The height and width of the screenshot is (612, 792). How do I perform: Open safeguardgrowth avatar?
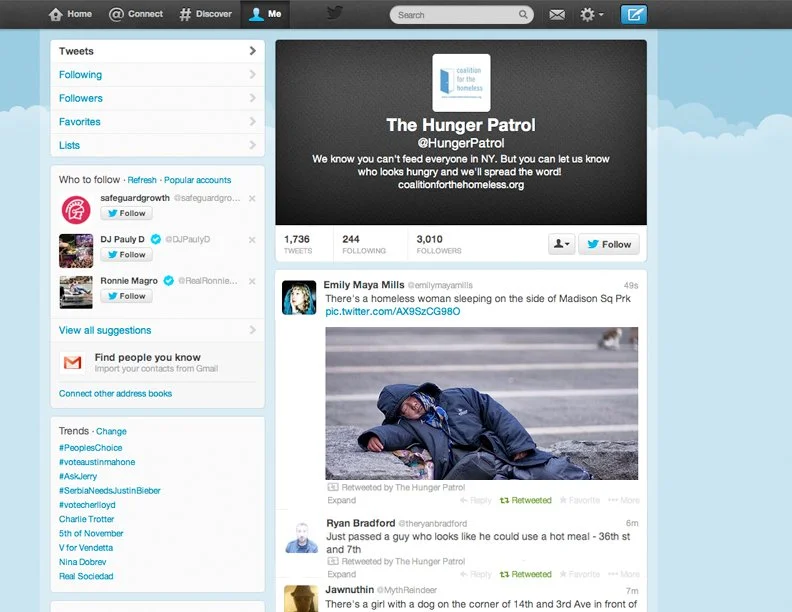pos(76,210)
